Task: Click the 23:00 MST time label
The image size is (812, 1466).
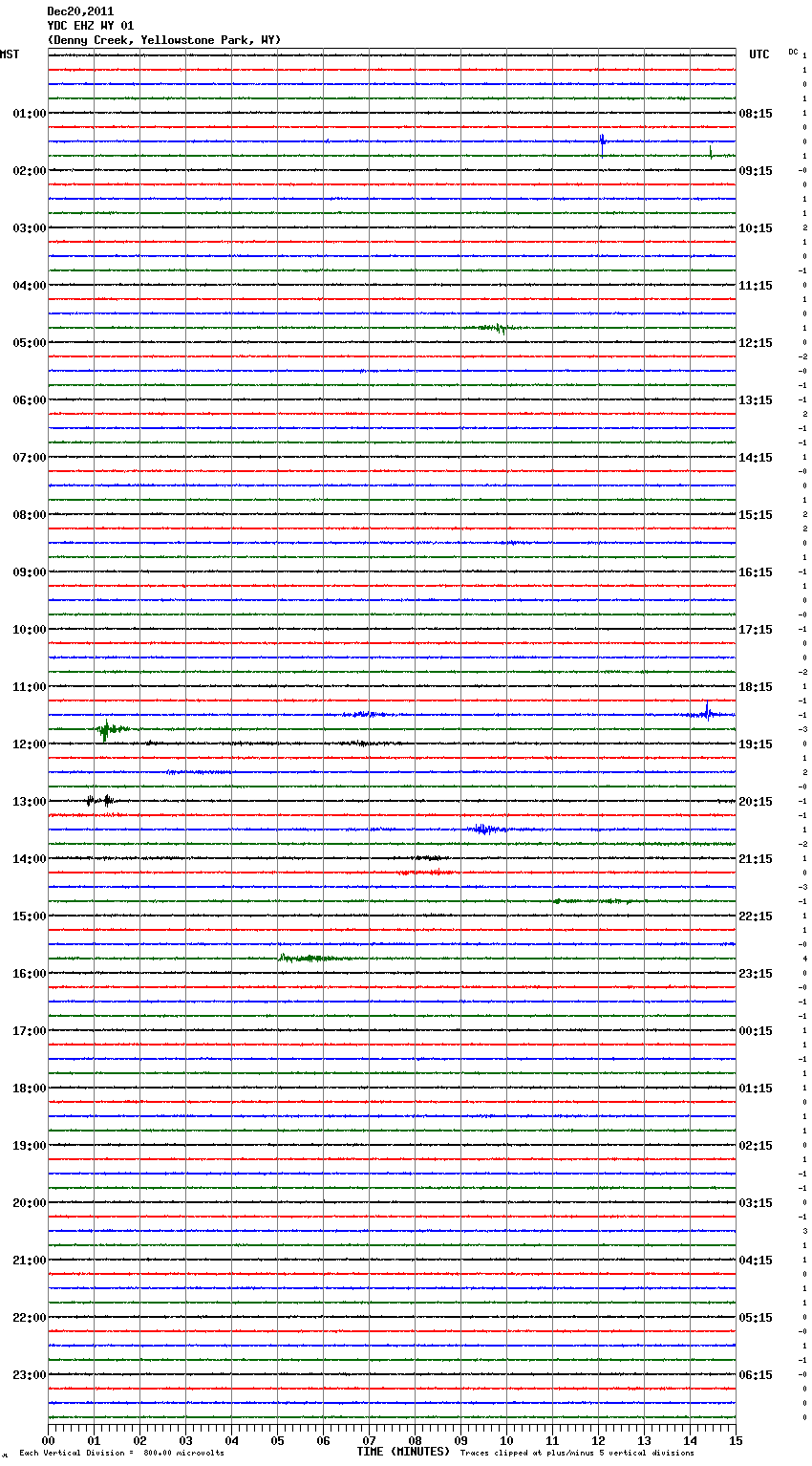Action: tap(29, 1375)
